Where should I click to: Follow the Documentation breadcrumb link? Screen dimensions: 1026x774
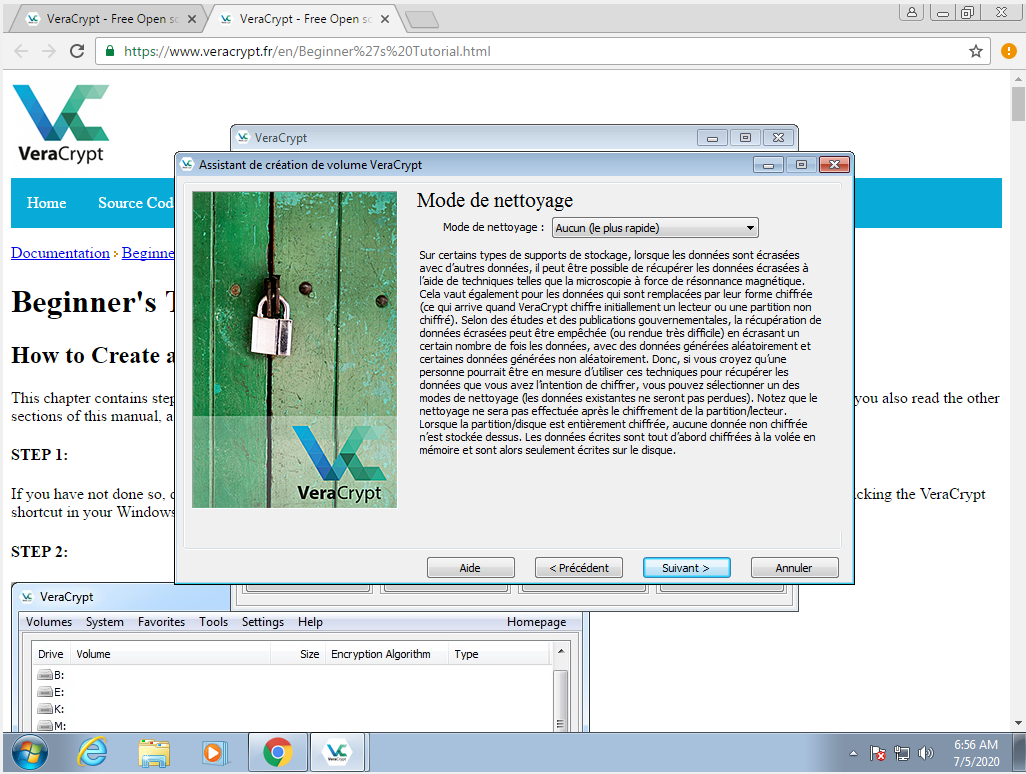(60, 253)
